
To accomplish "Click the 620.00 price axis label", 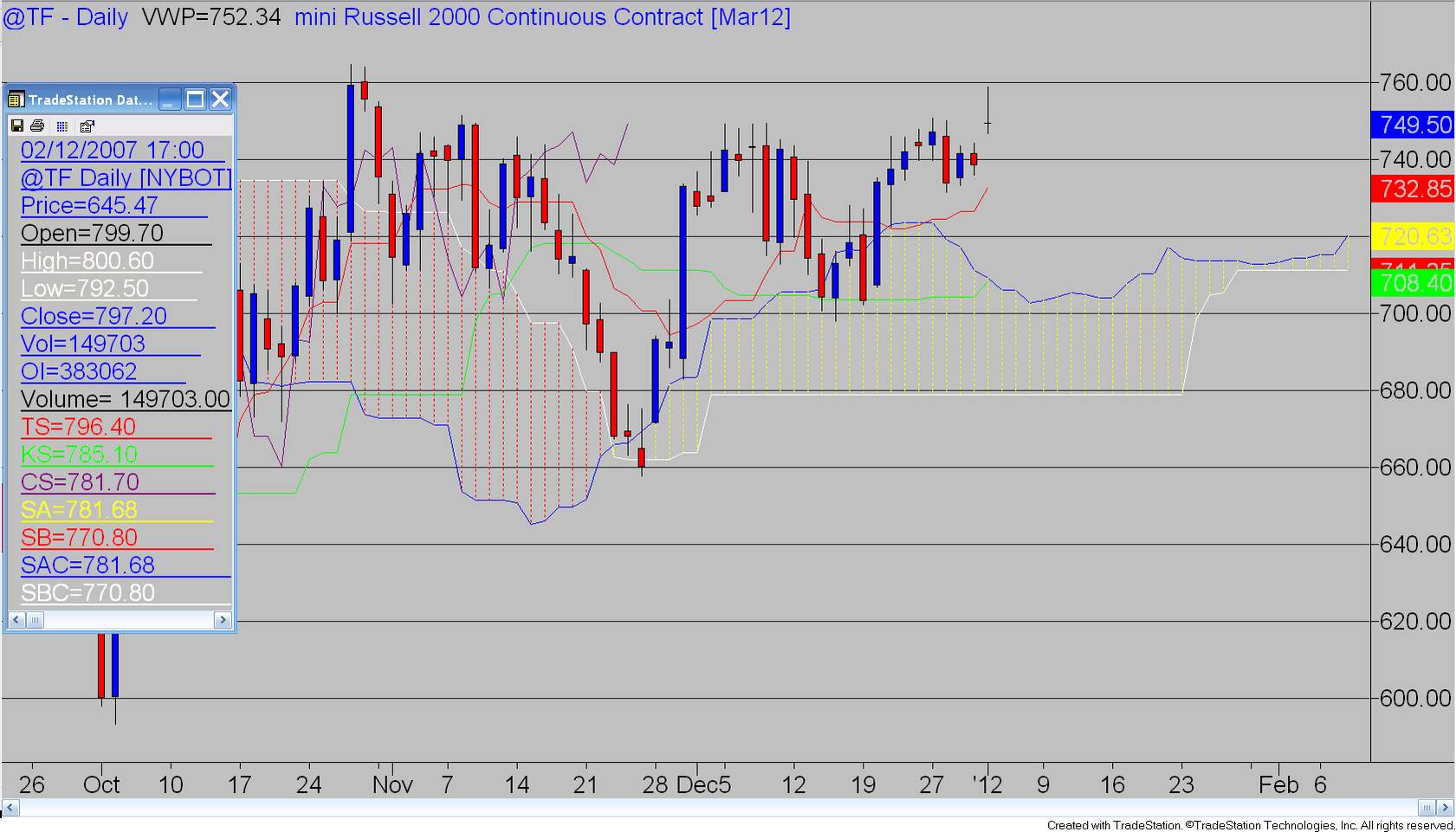I will [1415, 622].
